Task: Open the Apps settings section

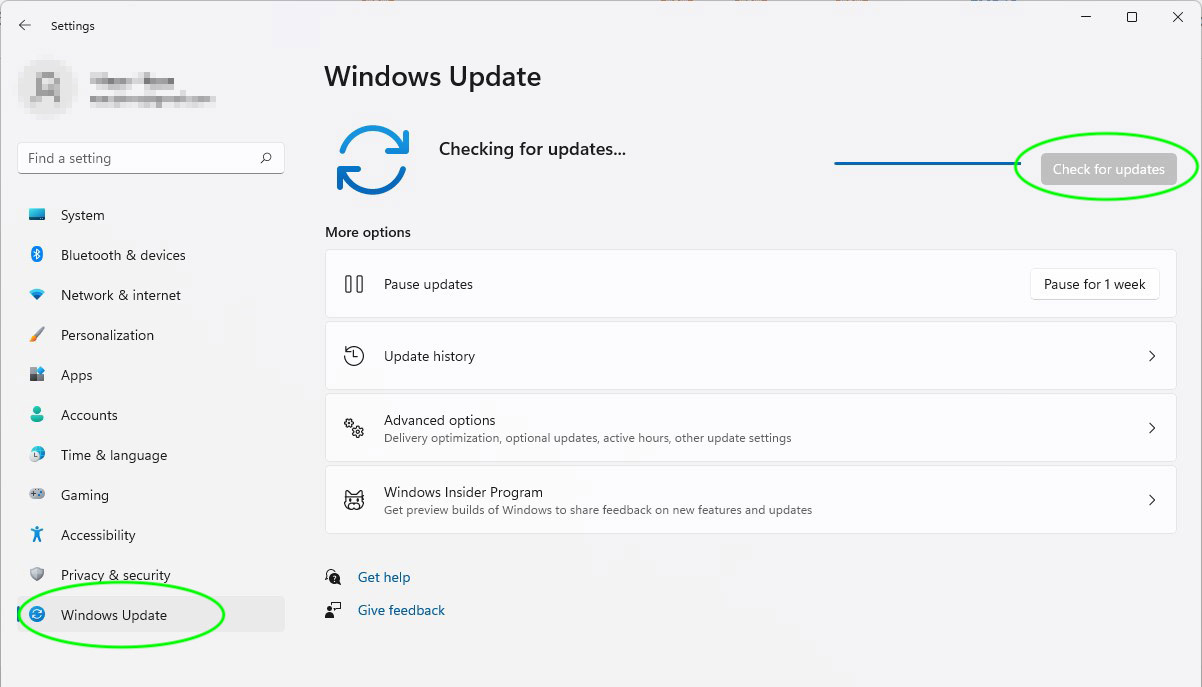Action: [x=151, y=375]
